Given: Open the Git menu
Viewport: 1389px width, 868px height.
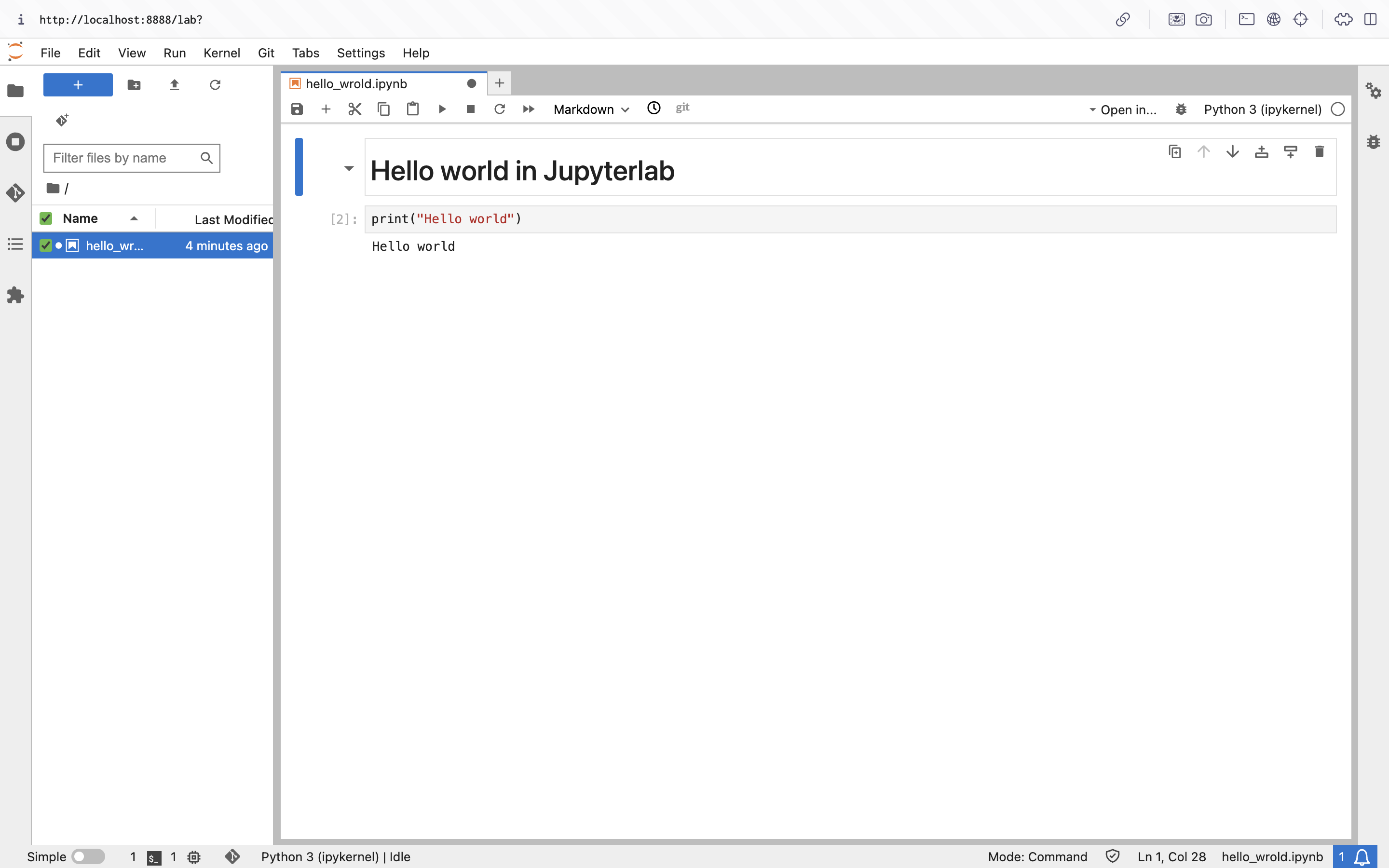Looking at the screenshot, I should (266, 53).
